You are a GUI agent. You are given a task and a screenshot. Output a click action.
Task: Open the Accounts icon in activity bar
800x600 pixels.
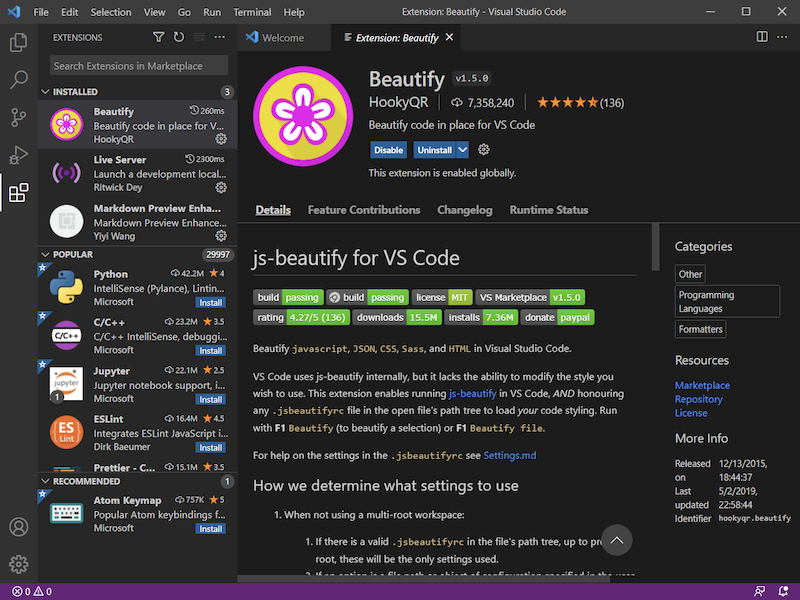tap(17, 527)
